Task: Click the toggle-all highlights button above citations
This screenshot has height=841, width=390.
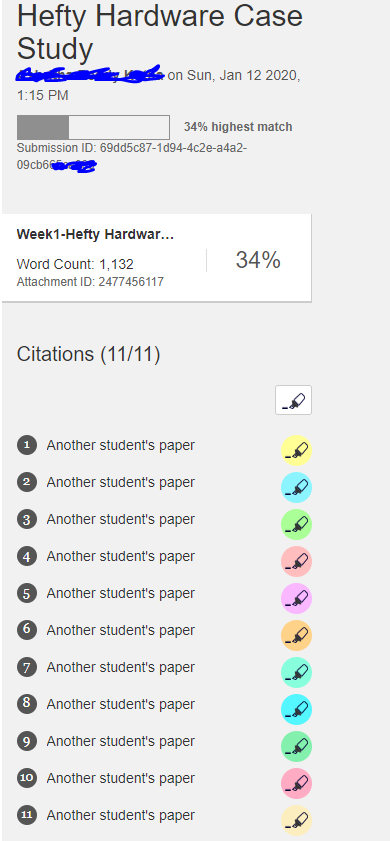Action: [293, 400]
